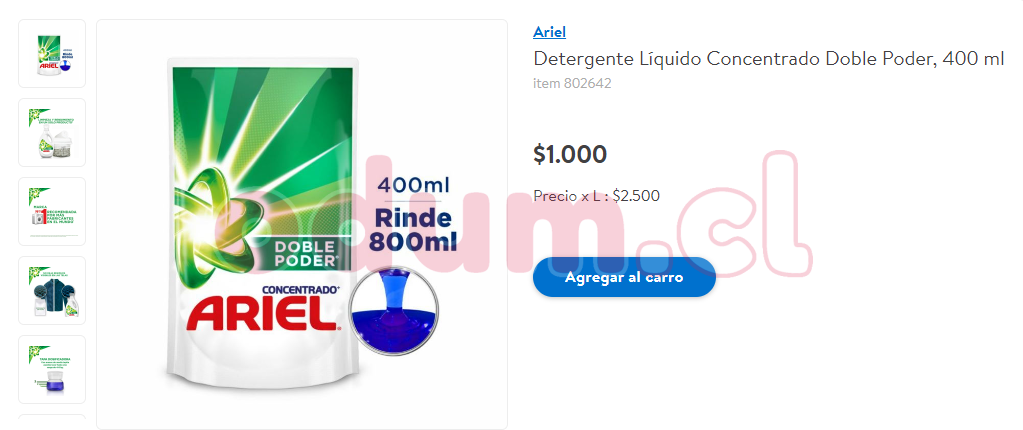This screenshot has width=1023, height=430.
Task: Click the main Ariel pouch product image
Action: click(302, 224)
